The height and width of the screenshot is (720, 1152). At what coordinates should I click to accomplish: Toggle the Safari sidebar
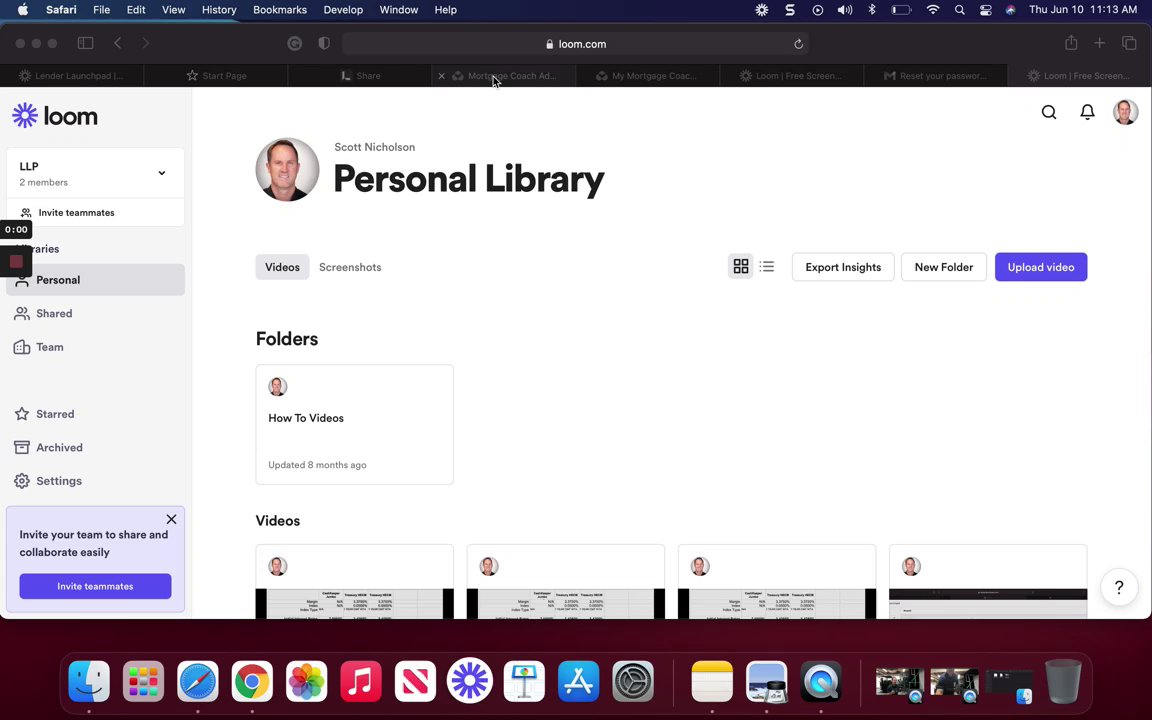pyautogui.click(x=85, y=43)
